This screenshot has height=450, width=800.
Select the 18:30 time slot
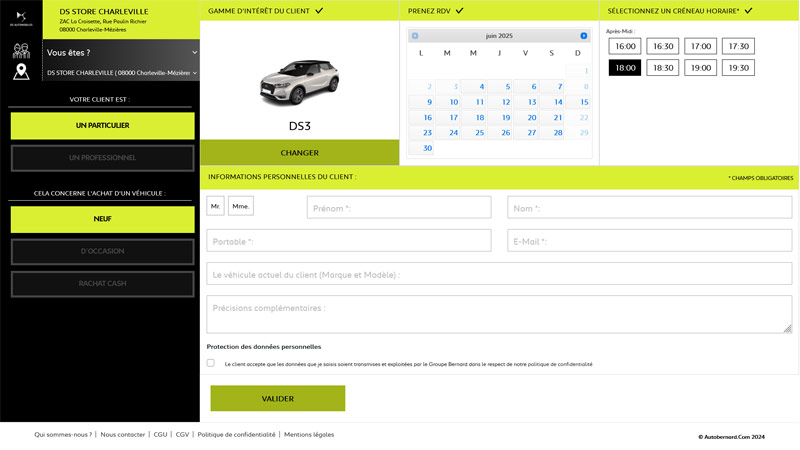[663, 68]
